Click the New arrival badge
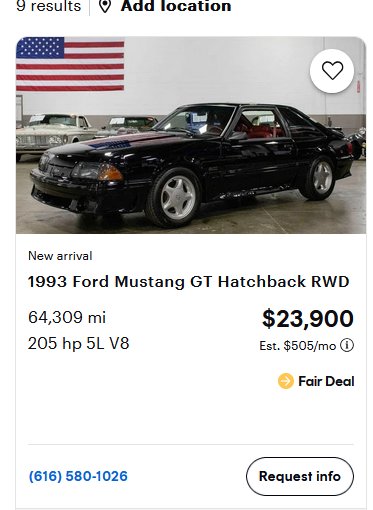 [x=60, y=256]
